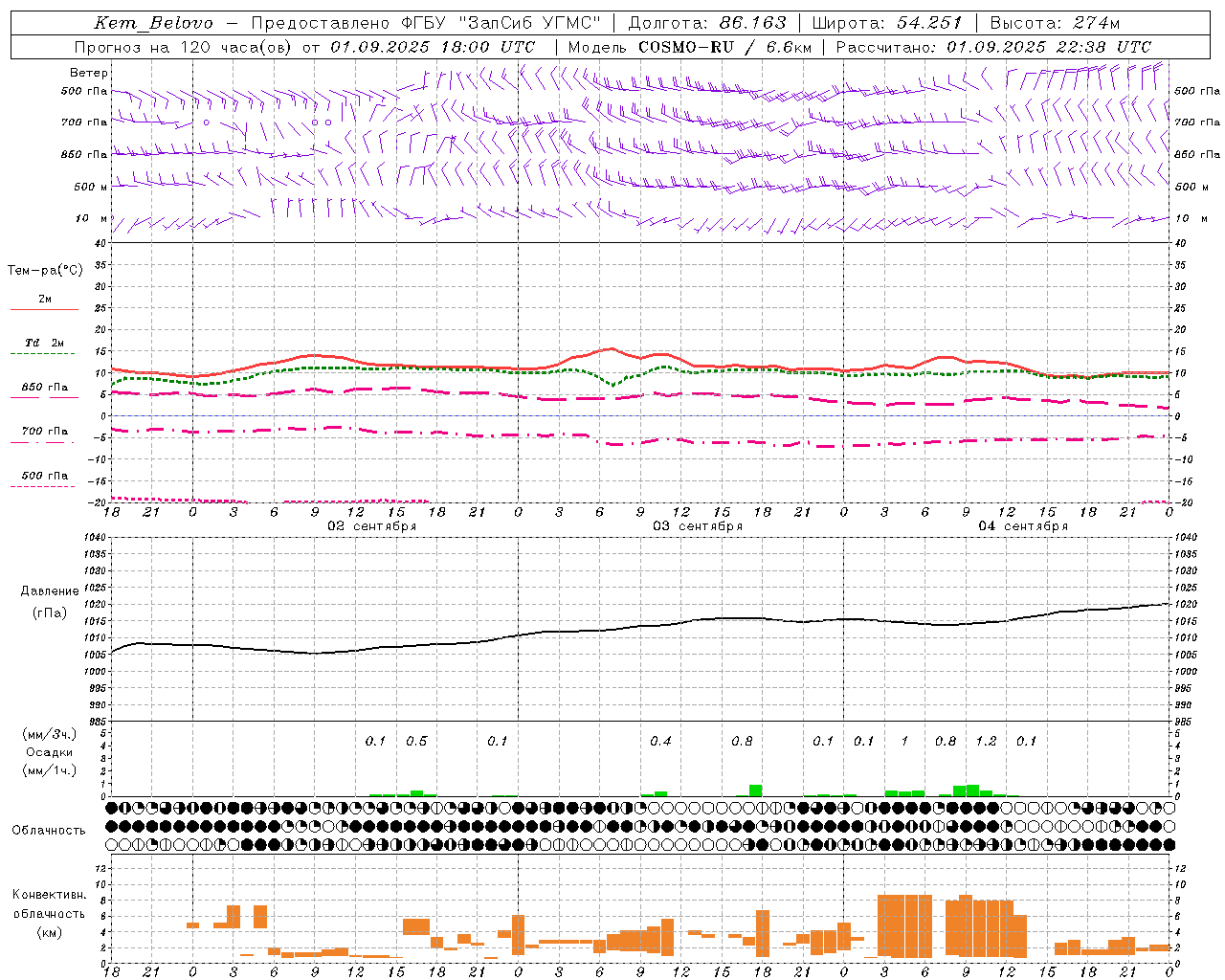The width and height of the screenshot is (1225, 980).
Task: Click the (мм/3ч.) precipitation unit label
Action: [50, 735]
